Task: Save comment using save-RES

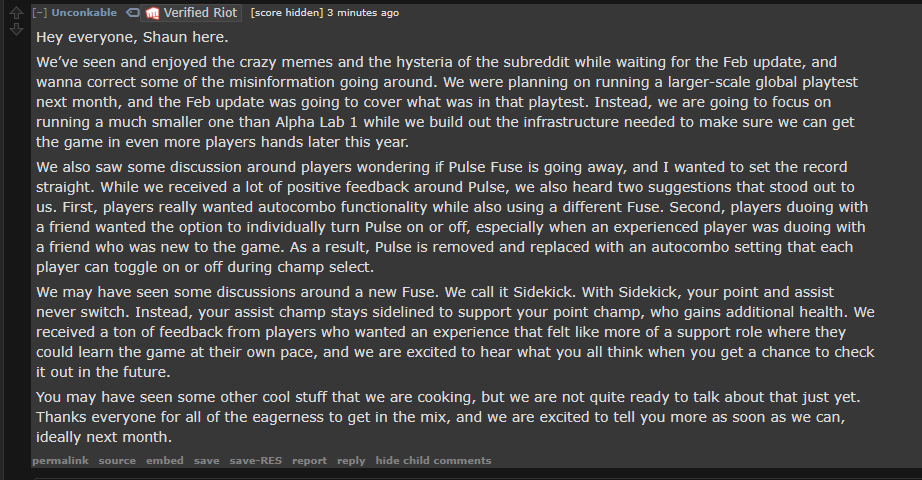Action: click(x=256, y=461)
